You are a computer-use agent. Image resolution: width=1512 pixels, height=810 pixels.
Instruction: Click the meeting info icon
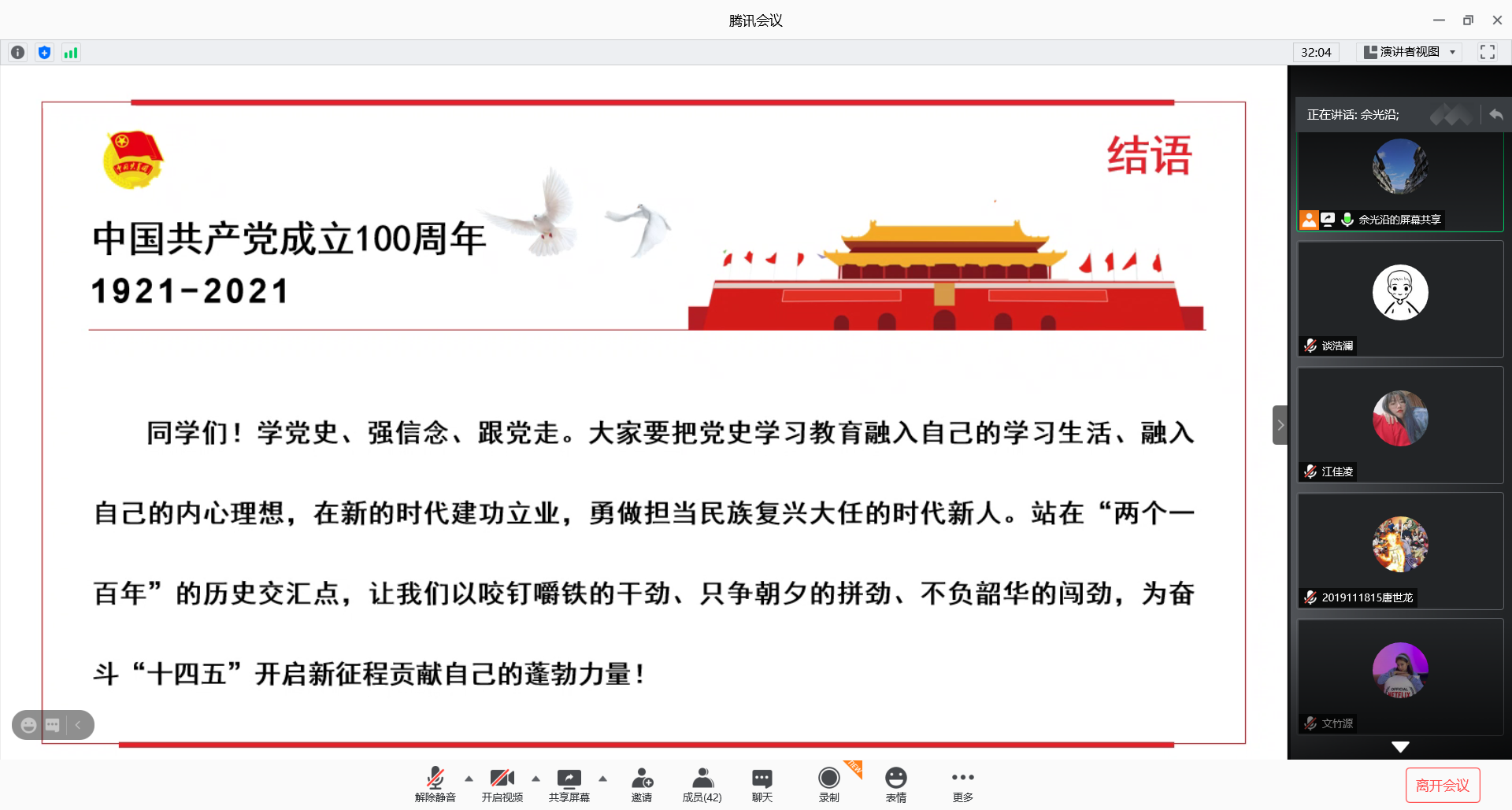[17, 53]
